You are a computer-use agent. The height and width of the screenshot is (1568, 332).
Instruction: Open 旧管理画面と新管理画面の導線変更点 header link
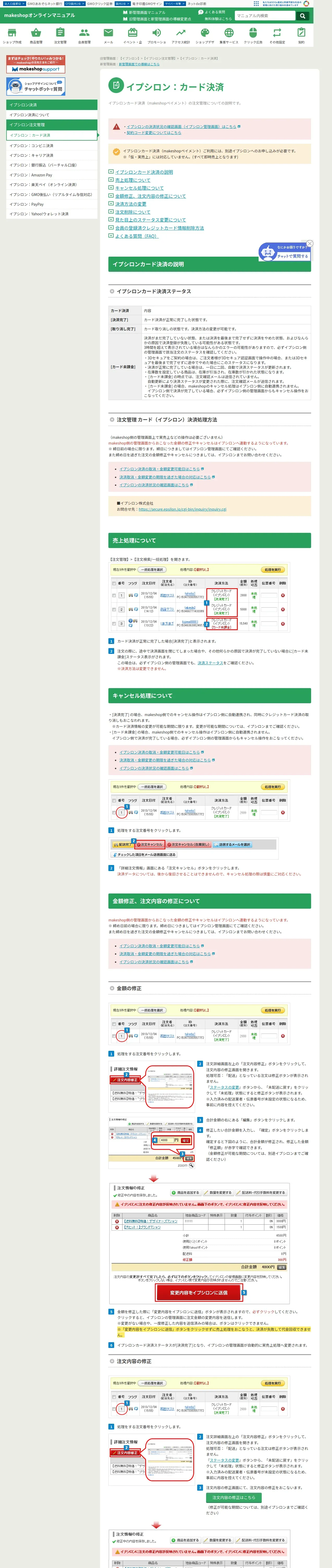tap(157, 19)
